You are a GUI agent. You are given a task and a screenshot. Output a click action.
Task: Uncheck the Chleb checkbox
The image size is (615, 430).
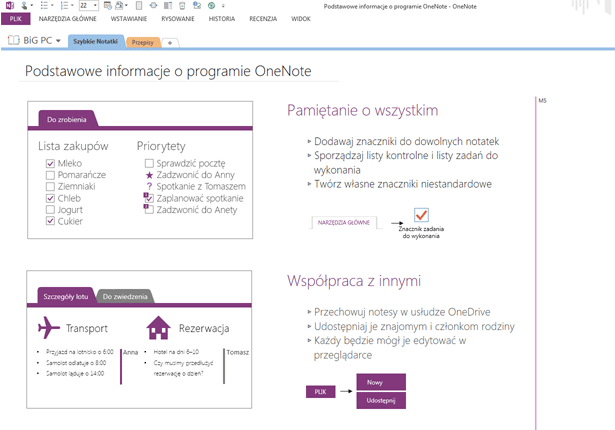50,198
